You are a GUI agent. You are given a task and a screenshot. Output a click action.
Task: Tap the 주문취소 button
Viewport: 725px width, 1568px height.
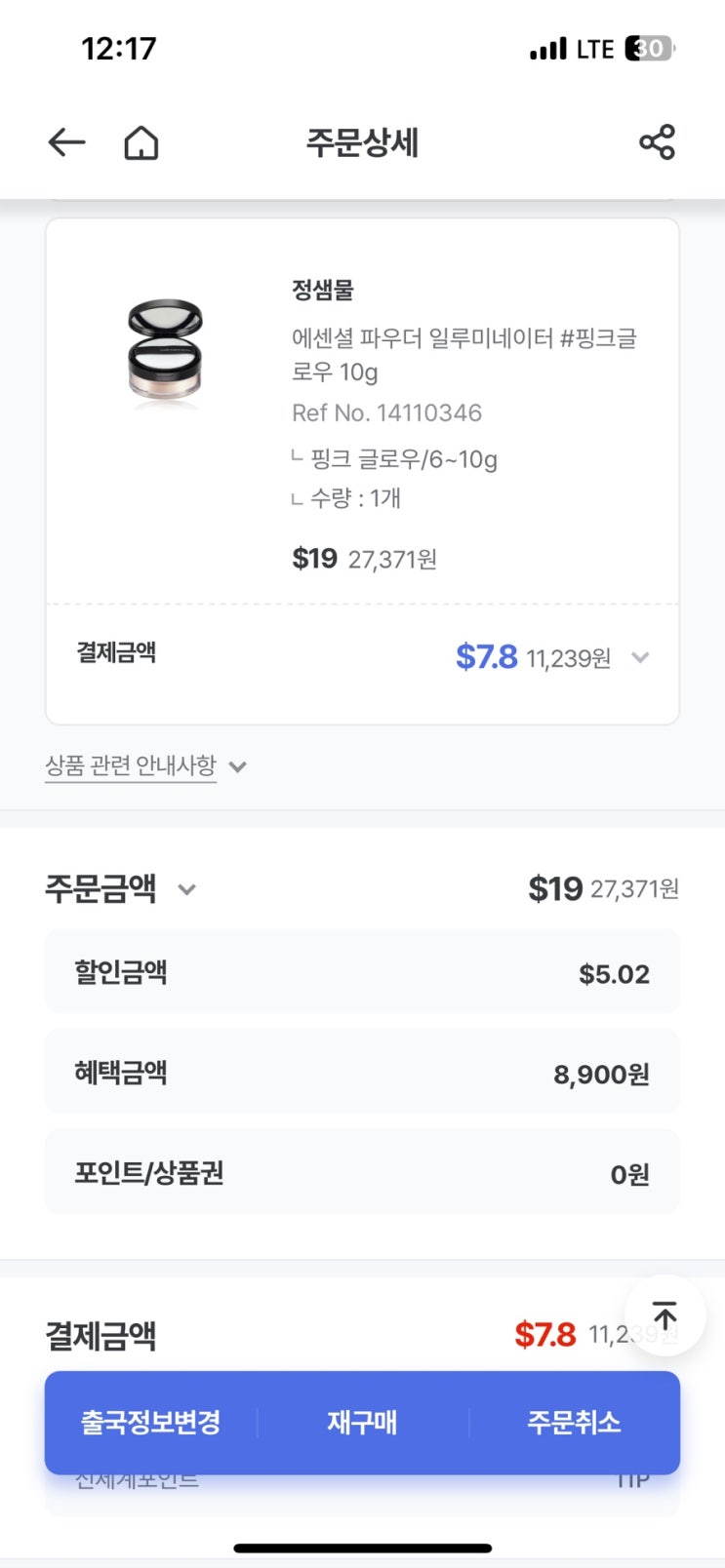[574, 1422]
